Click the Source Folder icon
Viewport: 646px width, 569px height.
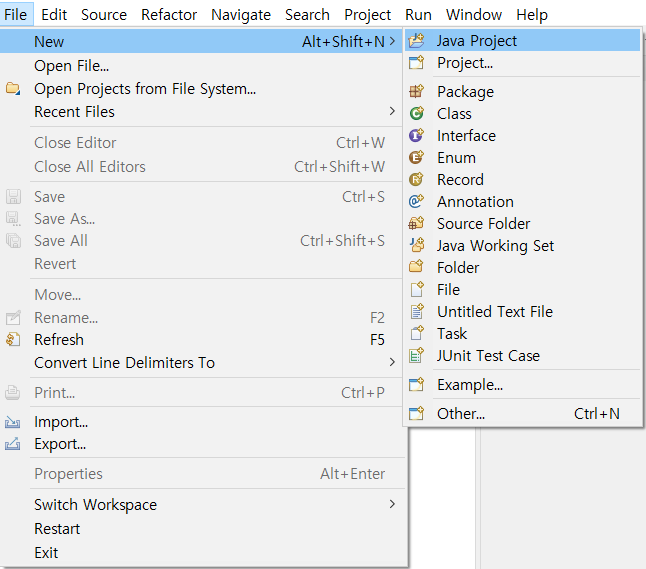click(417, 223)
